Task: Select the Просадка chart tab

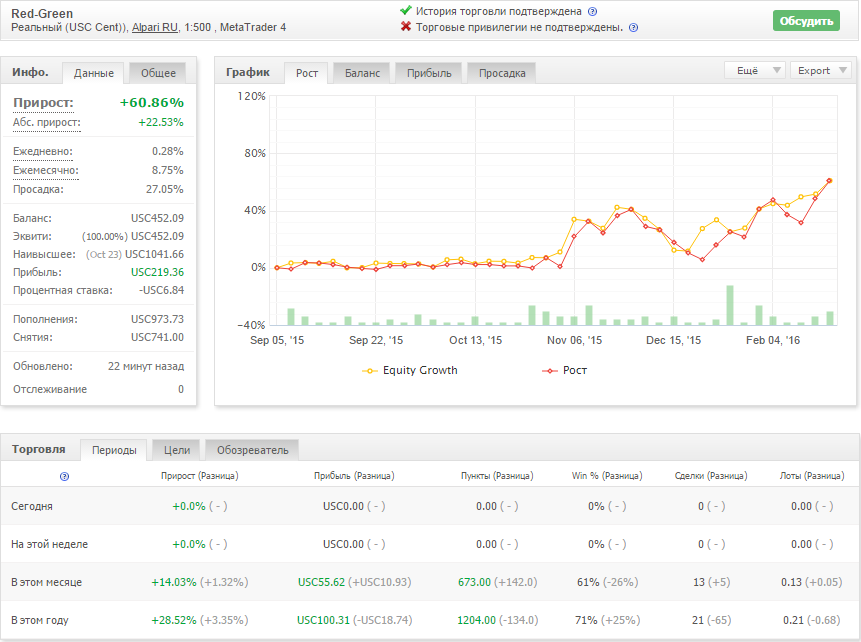Action: coord(502,73)
